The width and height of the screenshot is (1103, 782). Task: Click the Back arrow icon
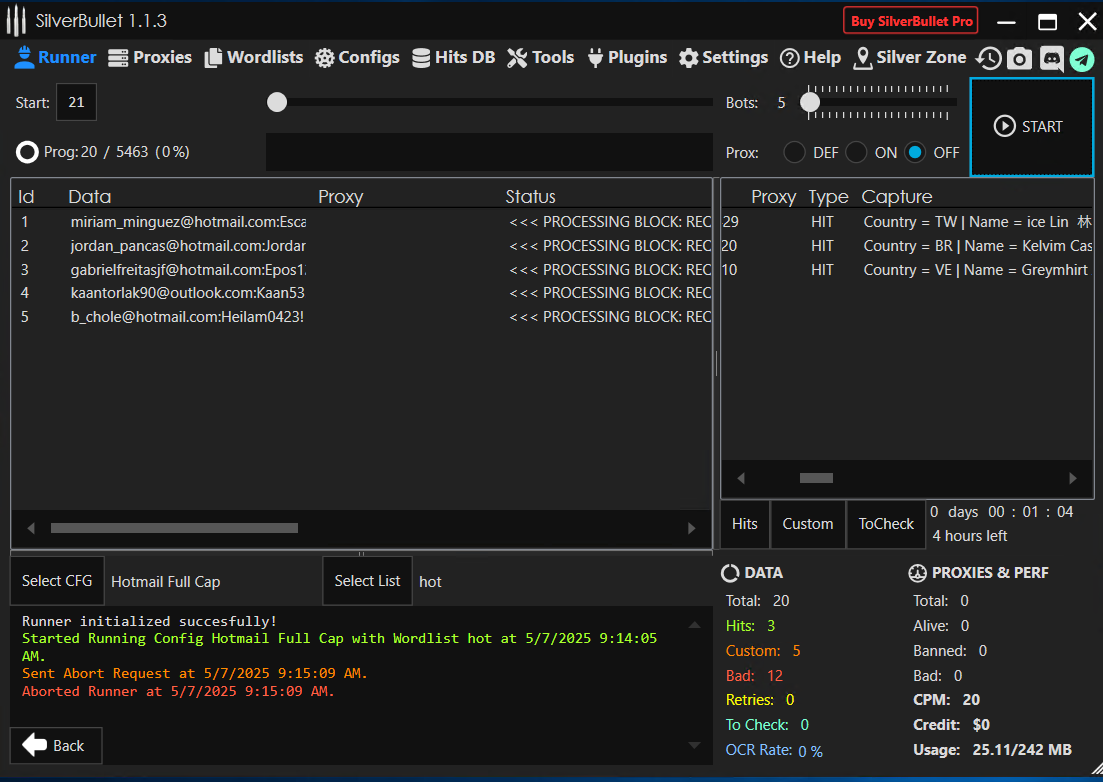point(36,745)
